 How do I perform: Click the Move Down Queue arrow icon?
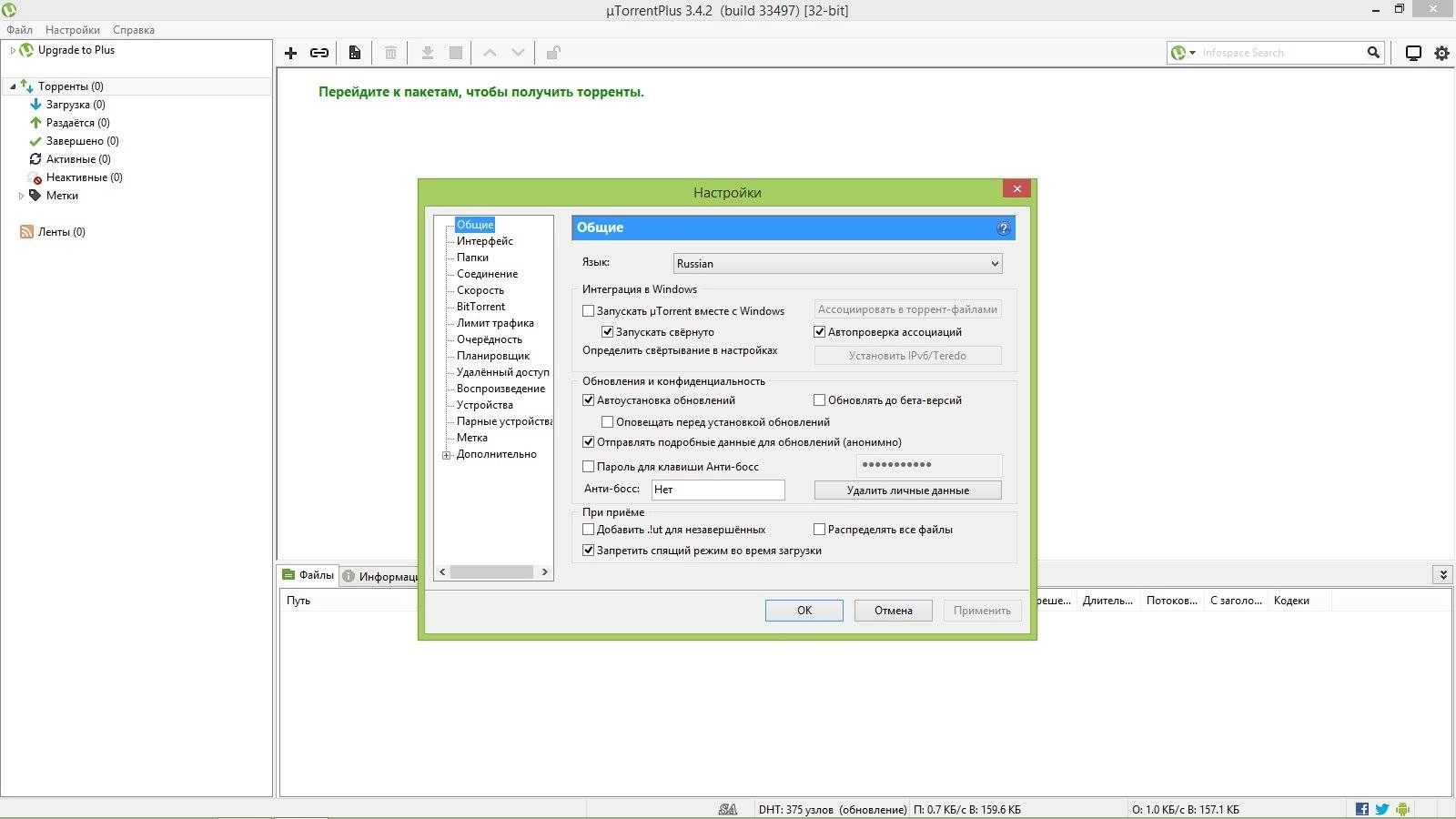pyautogui.click(x=518, y=53)
